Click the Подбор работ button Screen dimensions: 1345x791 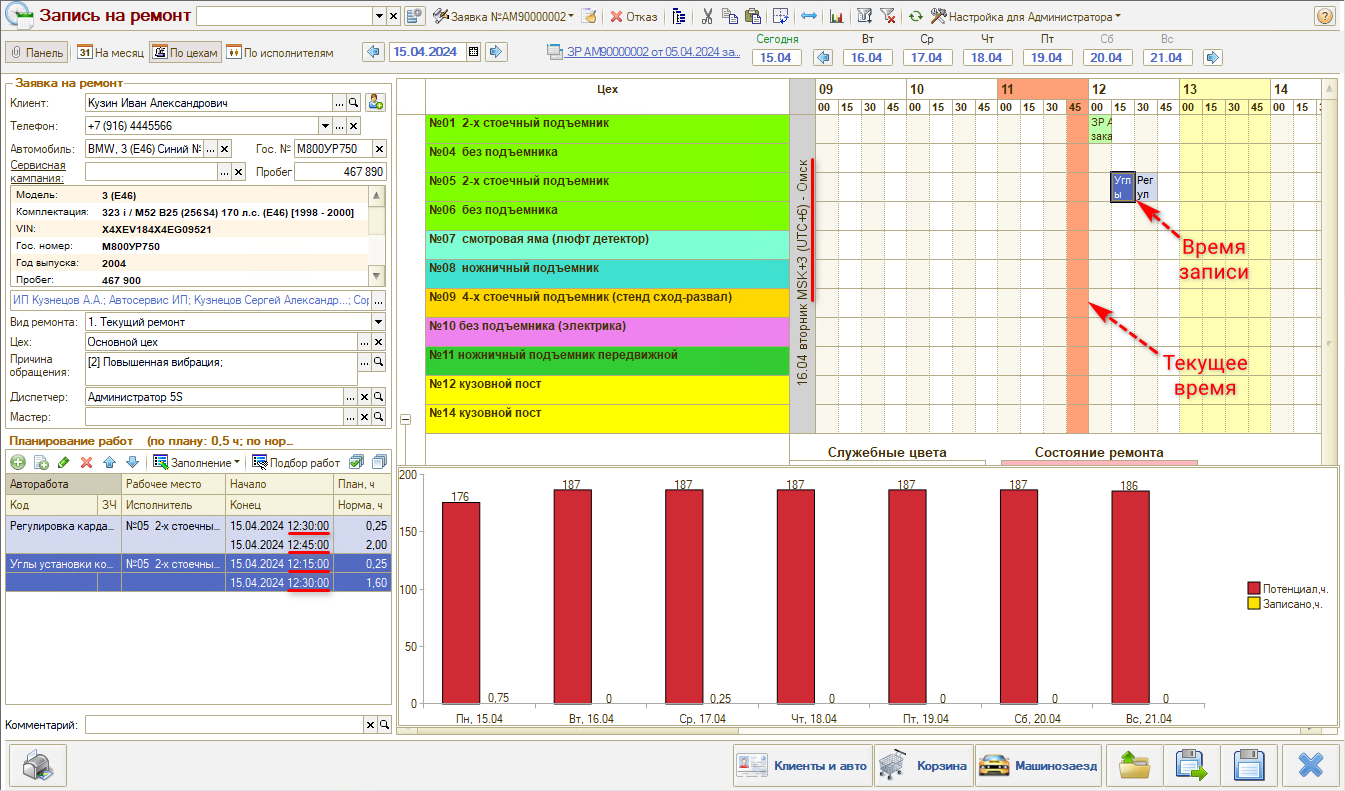click(x=296, y=462)
